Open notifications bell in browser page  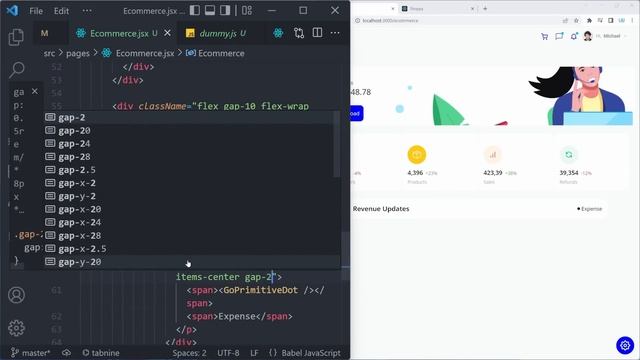pos(574,37)
